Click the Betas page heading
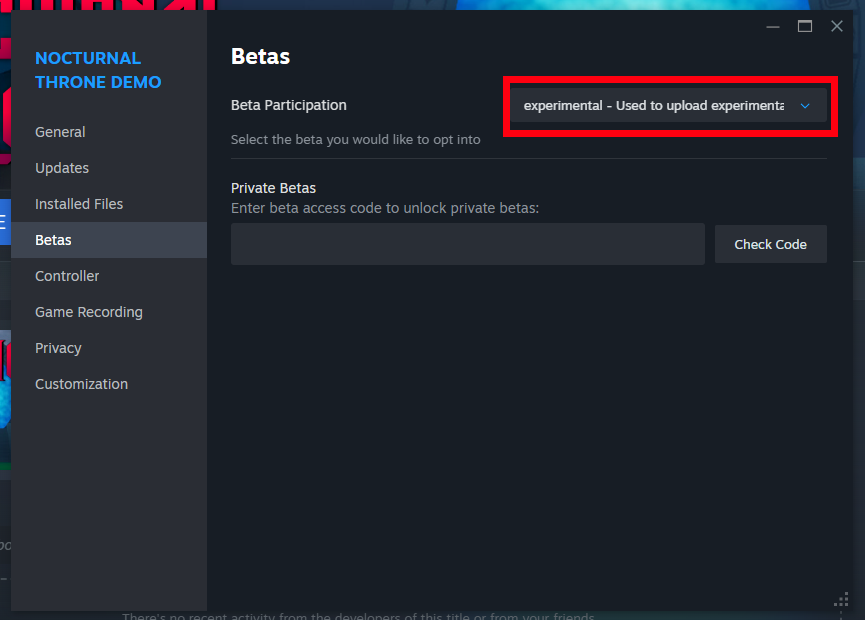 pyautogui.click(x=260, y=56)
